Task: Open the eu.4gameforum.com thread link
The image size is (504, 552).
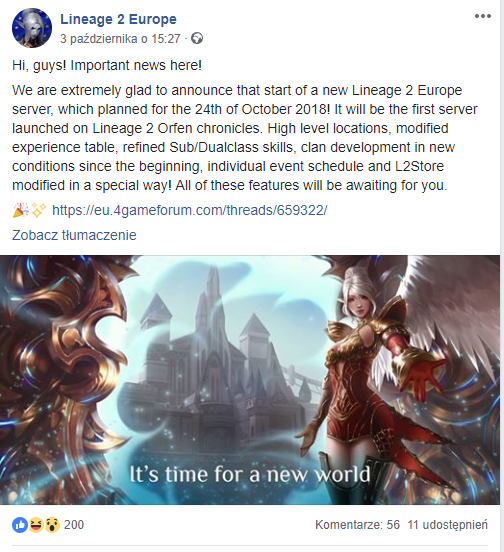Action: 190,210
